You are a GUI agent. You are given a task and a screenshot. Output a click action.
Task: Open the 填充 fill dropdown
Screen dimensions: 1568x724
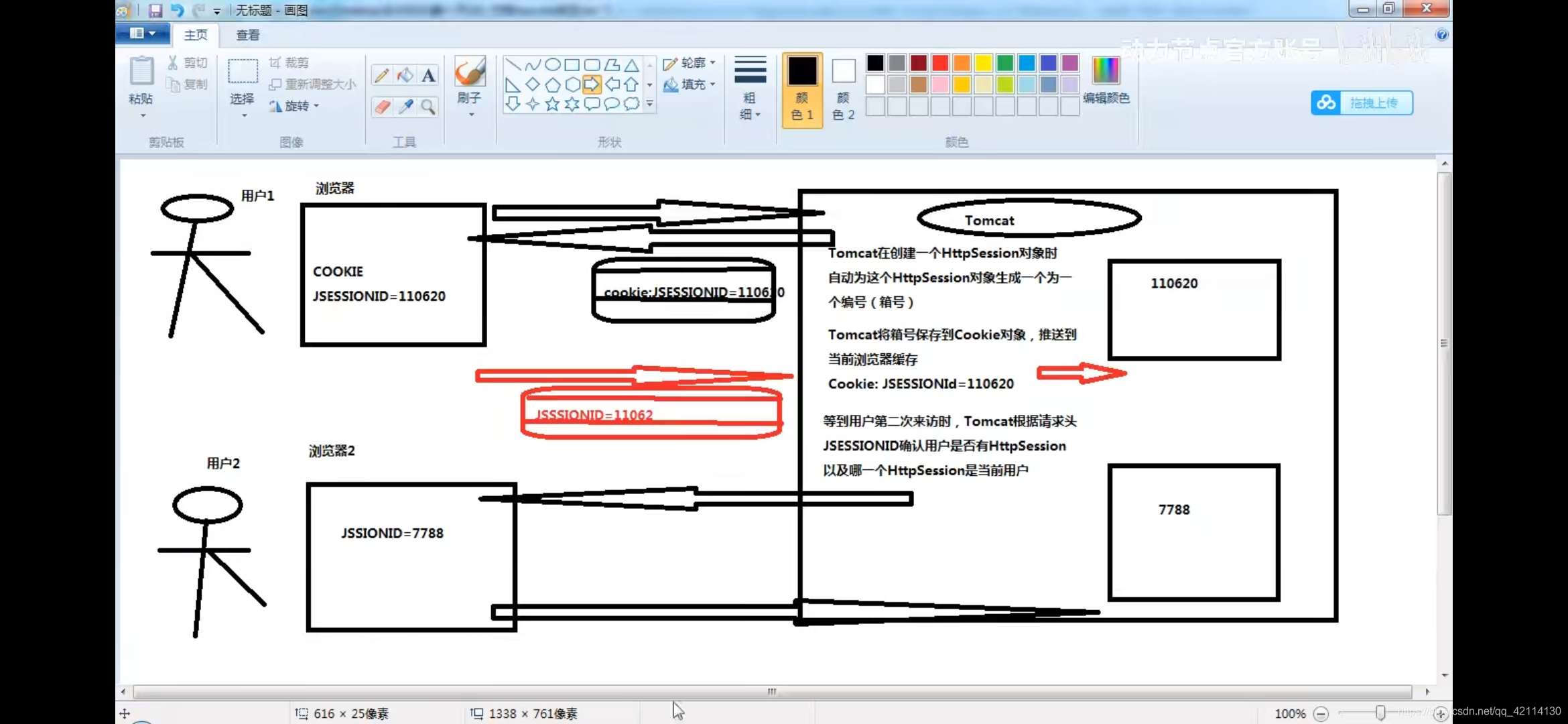[690, 84]
